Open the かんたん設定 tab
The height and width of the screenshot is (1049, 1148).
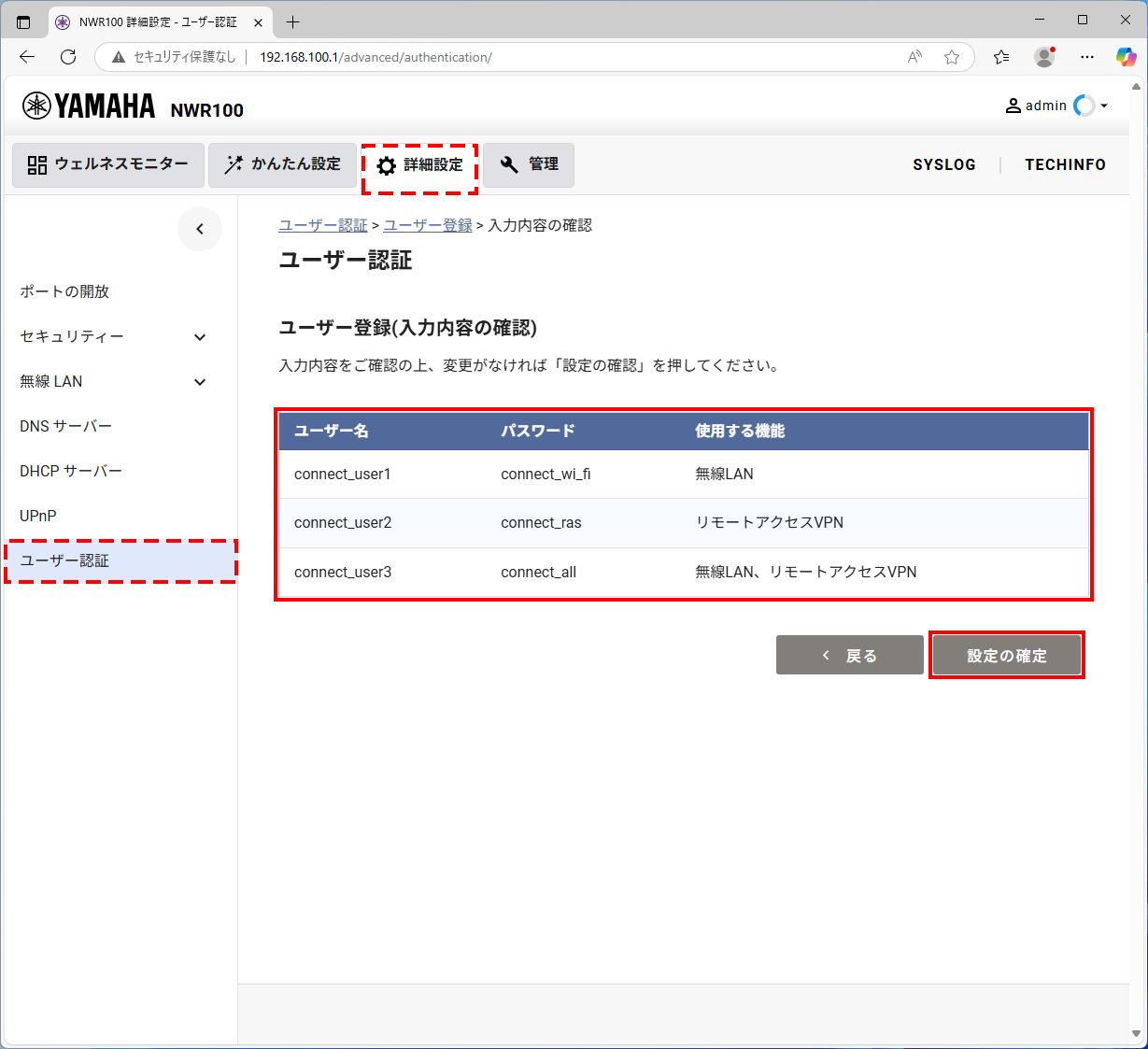point(282,164)
